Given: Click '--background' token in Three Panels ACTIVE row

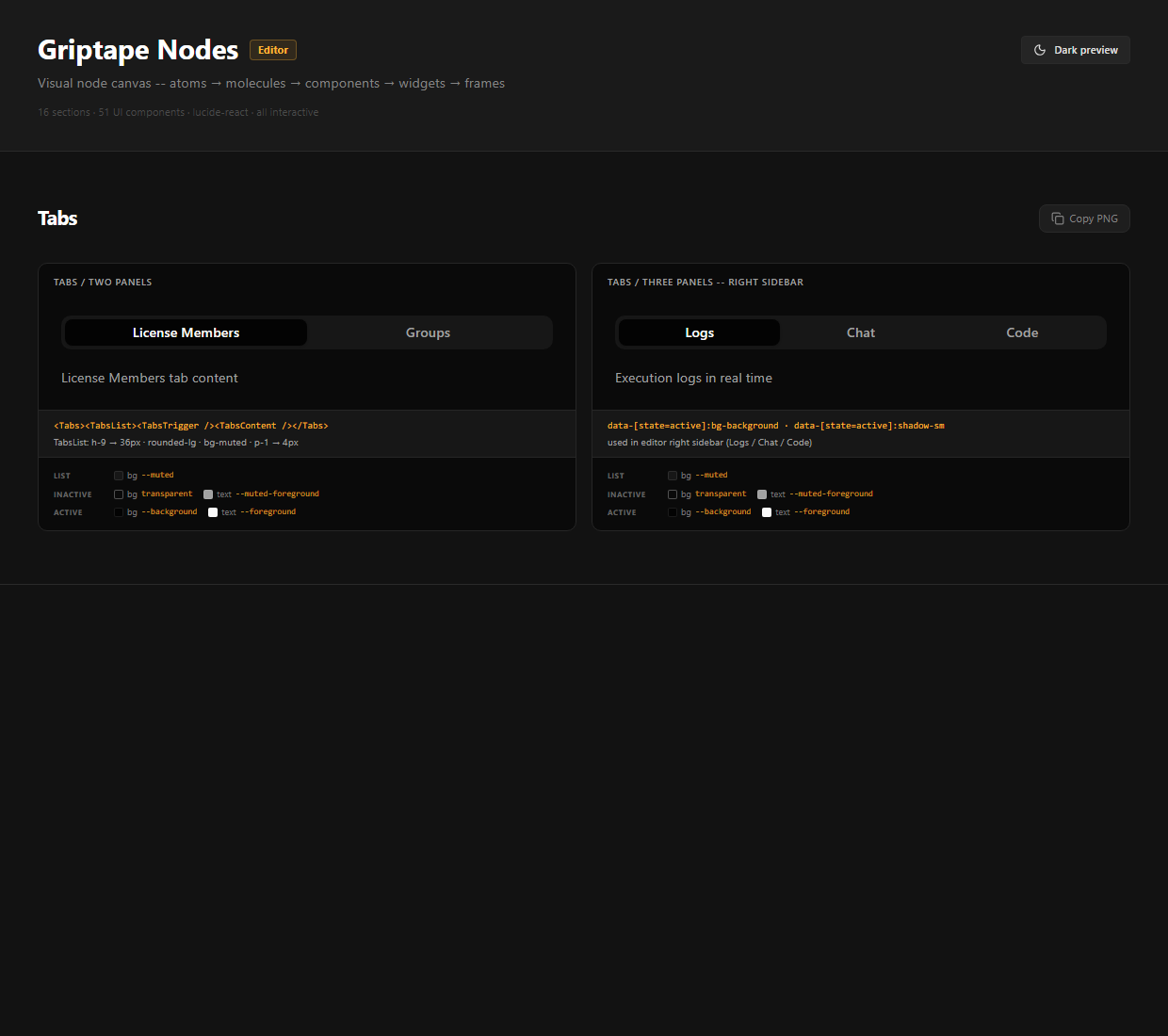Looking at the screenshot, I should (723, 512).
